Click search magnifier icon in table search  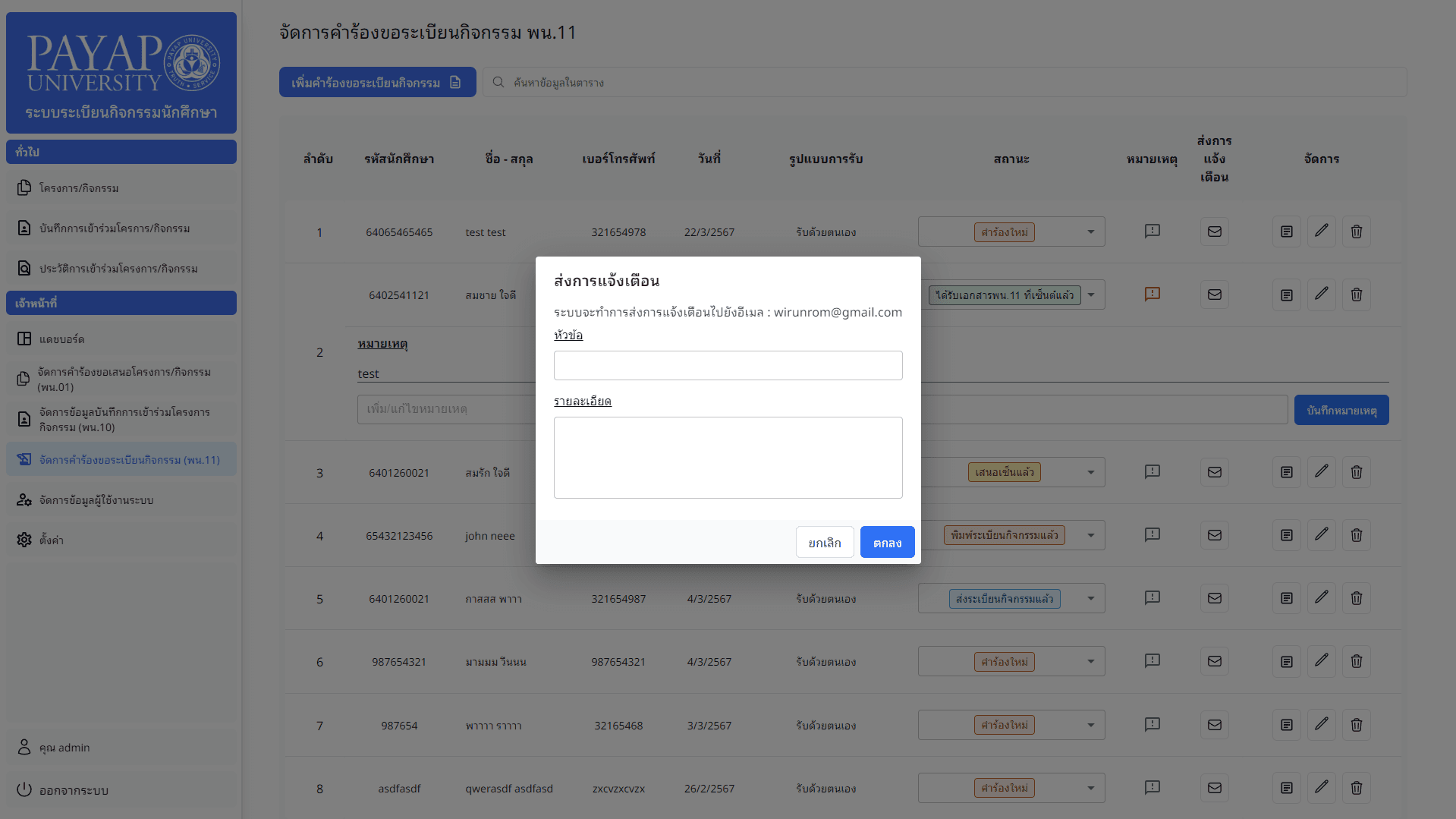coord(498,82)
